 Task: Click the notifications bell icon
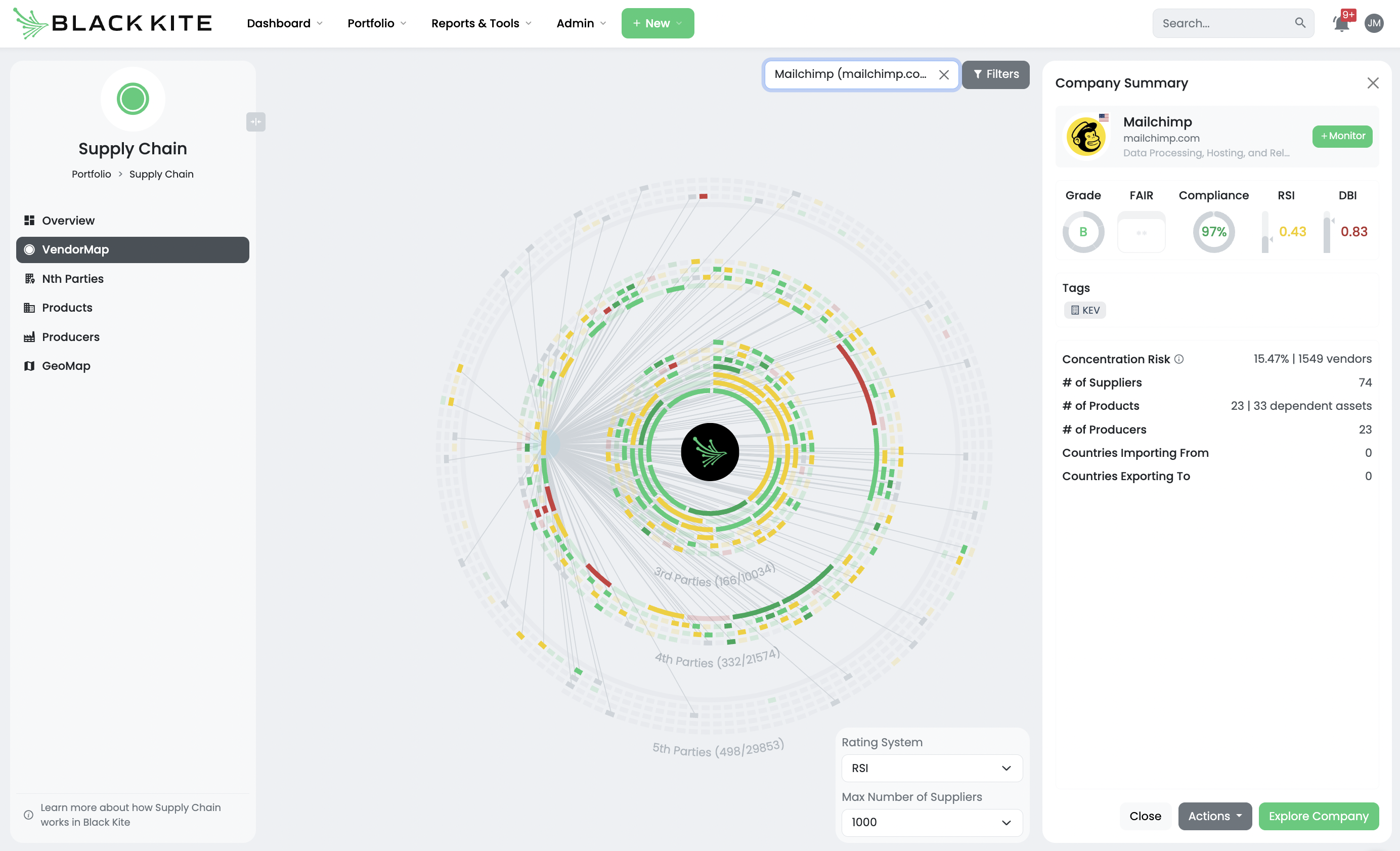[1341, 24]
